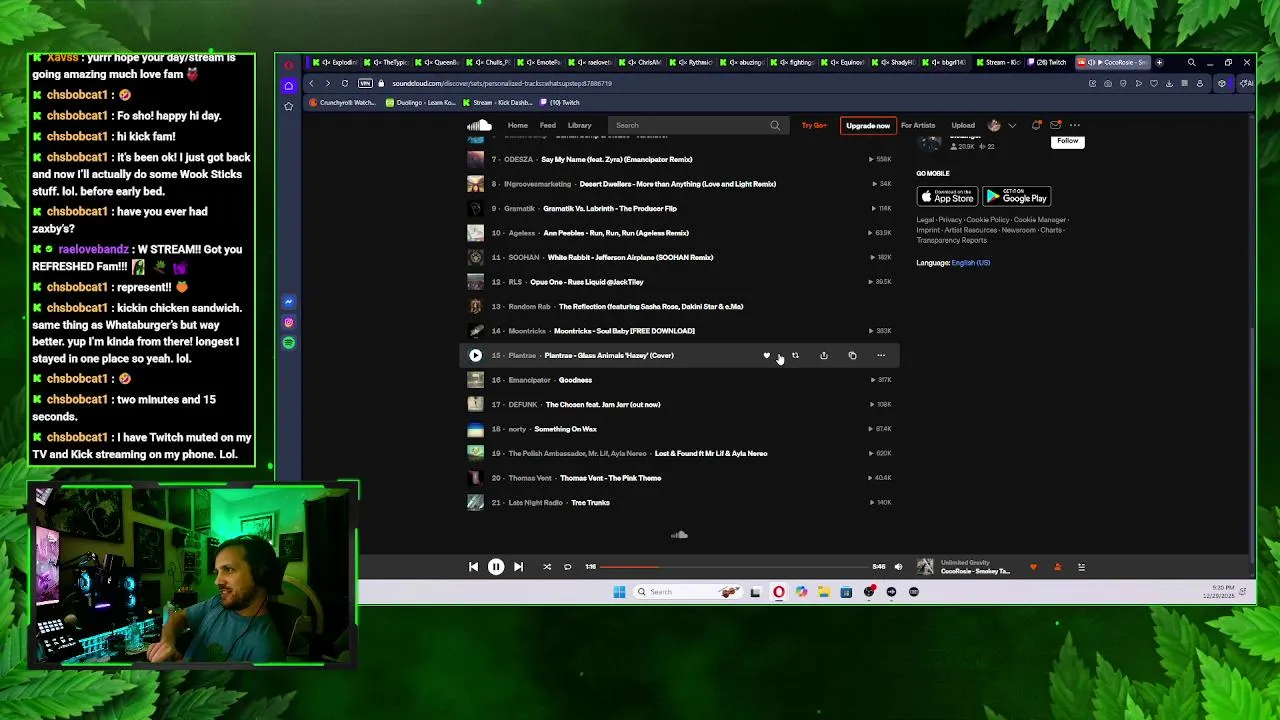This screenshot has height=720, width=1280.
Task: Go back in the browser
Action: click(x=311, y=83)
